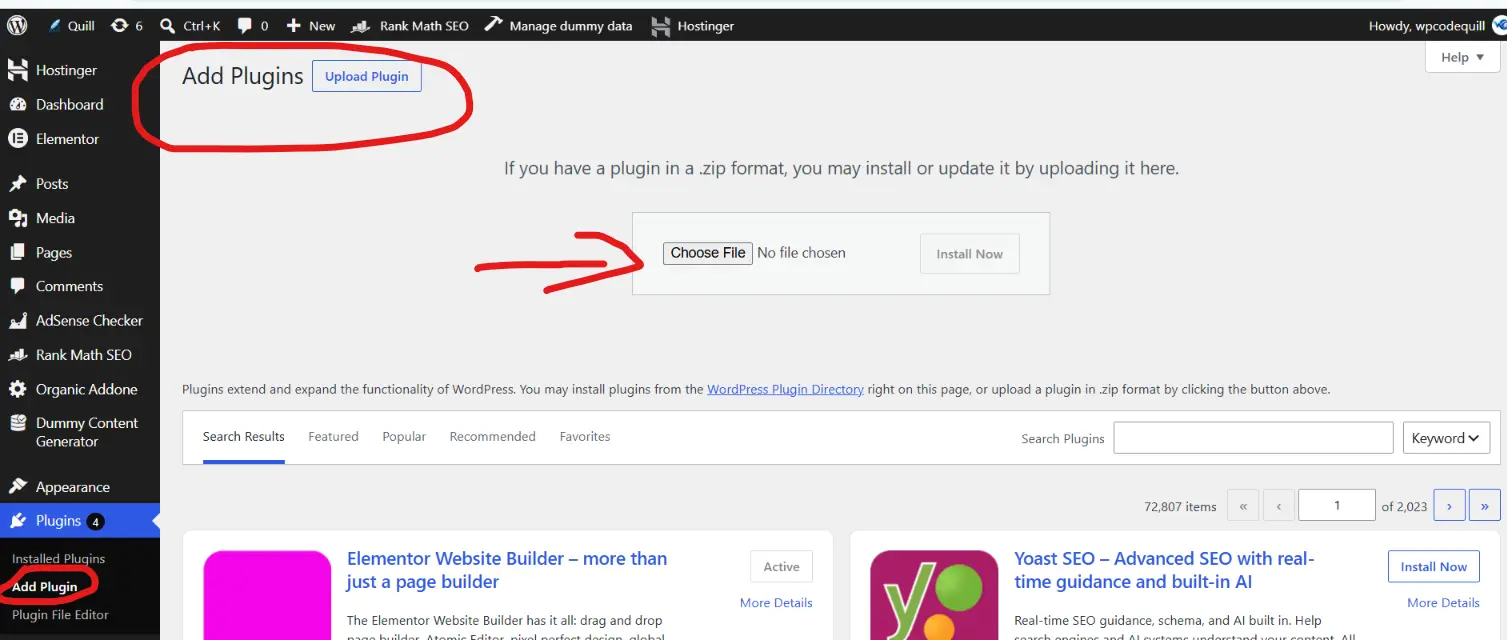Image resolution: width=1507 pixels, height=640 pixels.
Task: Select the Search Results tab
Action: (244, 437)
